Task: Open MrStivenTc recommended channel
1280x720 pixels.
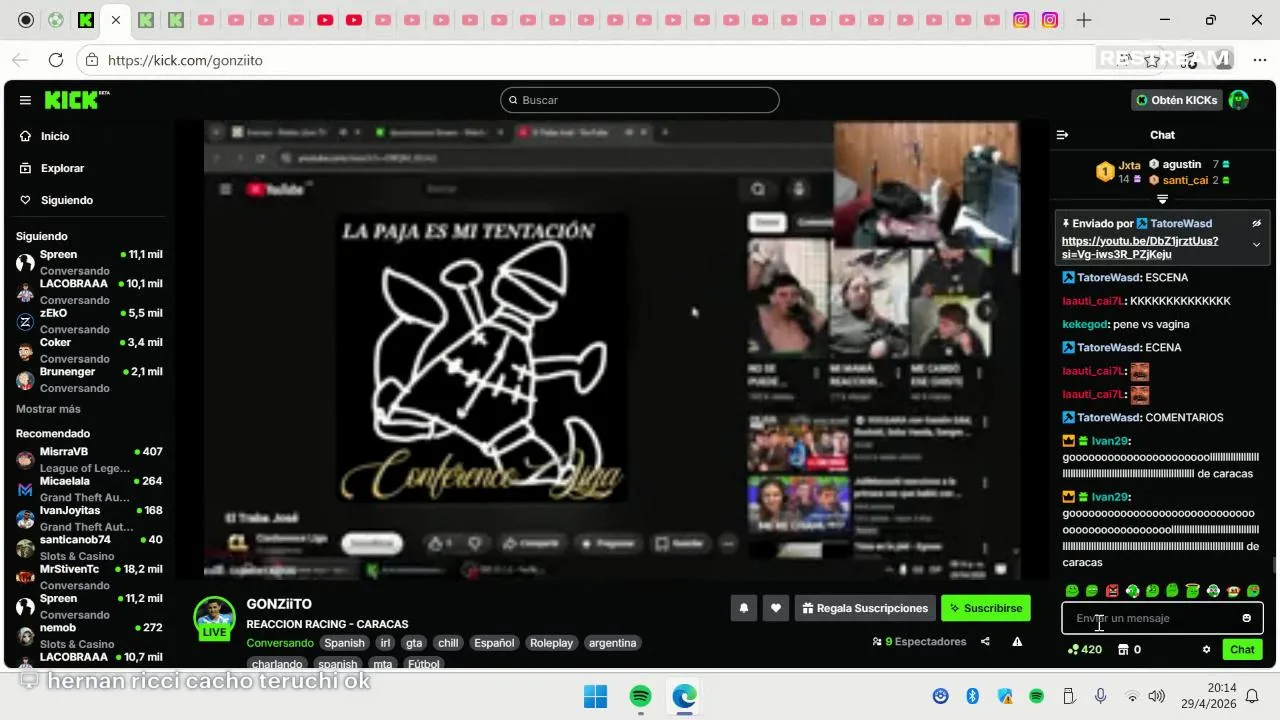Action: pyautogui.click(x=89, y=577)
